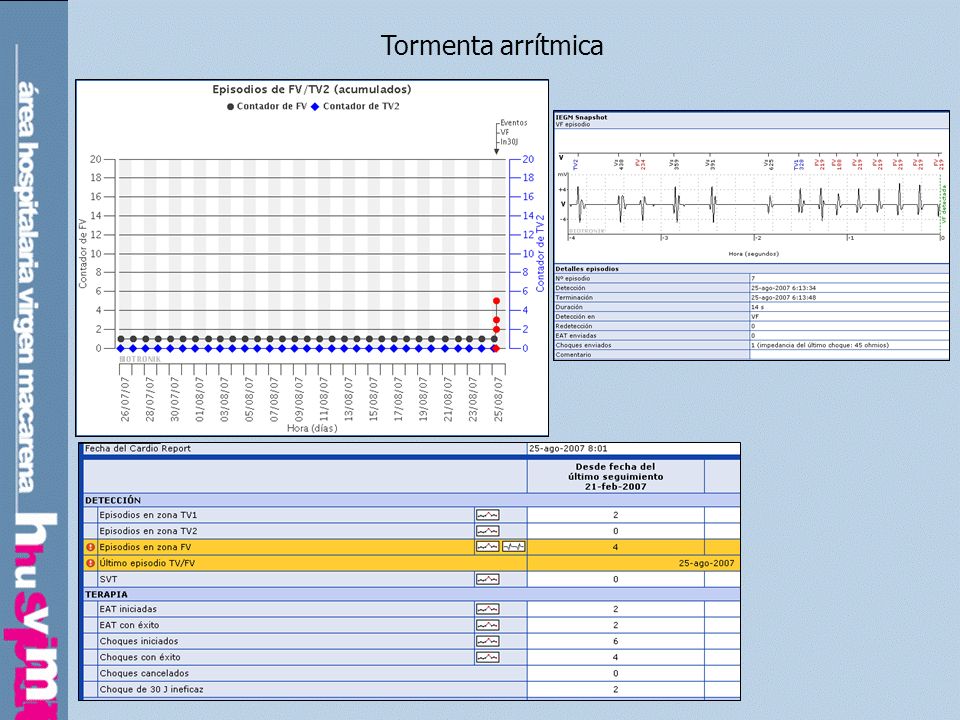Click highlighted 'Episodios en zona FV' label

[x=145, y=547]
